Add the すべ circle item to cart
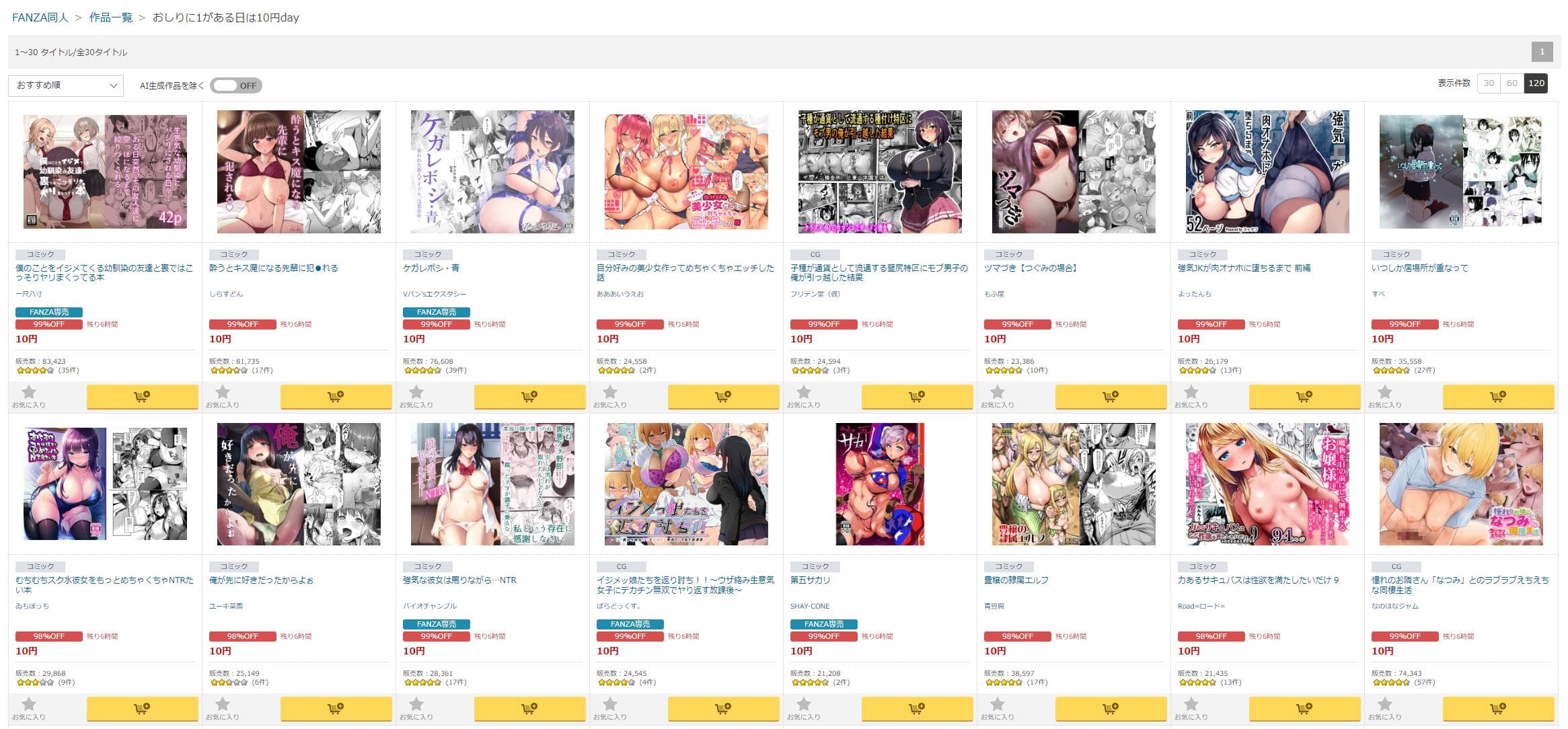 (x=1498, y=397)
